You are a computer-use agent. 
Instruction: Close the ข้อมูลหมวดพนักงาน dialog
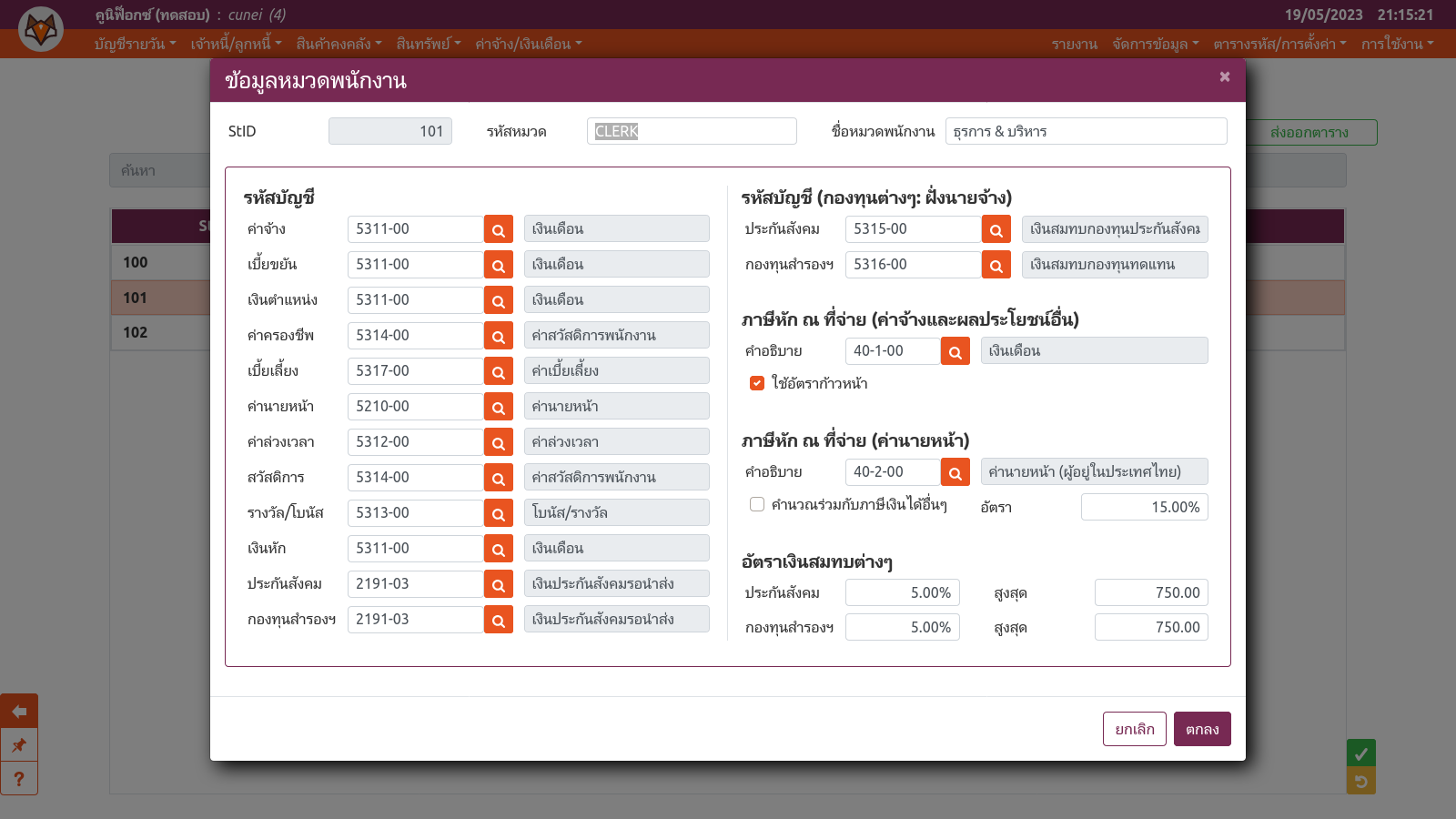pyautogui.click(x=1225, y=76)
